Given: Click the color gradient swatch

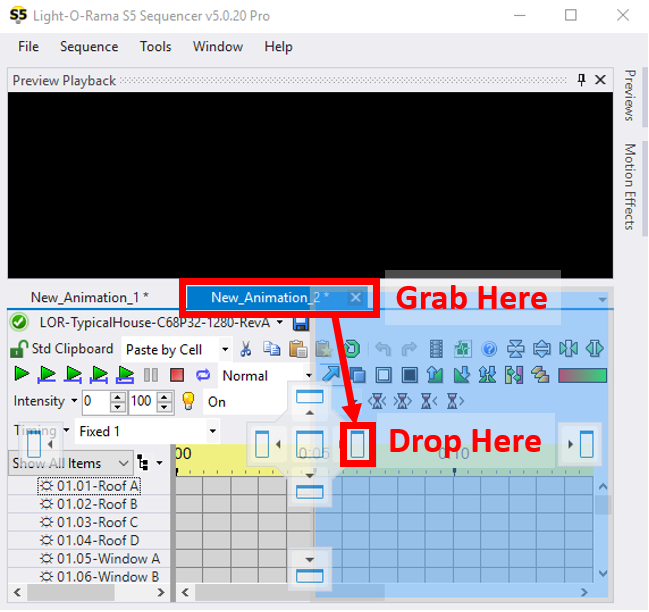Looking at the screenshot, I should 582,375.
